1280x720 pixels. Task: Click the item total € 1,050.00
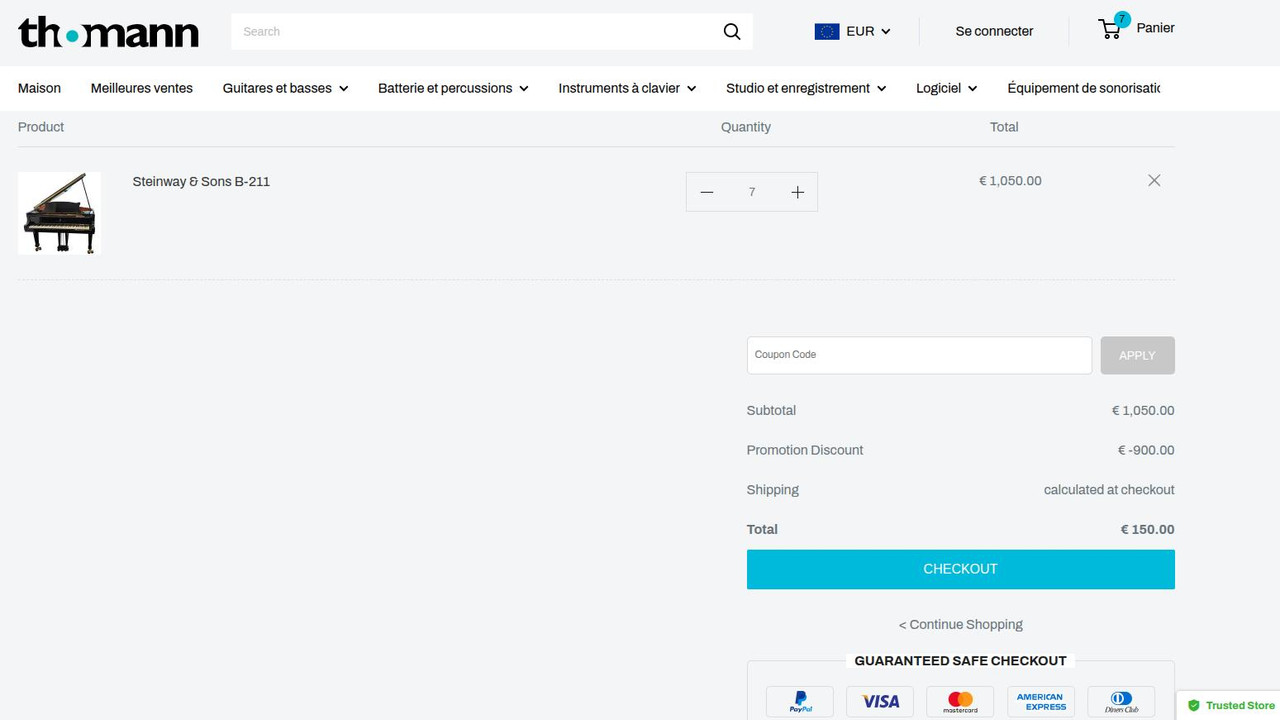coord(1010,181)
